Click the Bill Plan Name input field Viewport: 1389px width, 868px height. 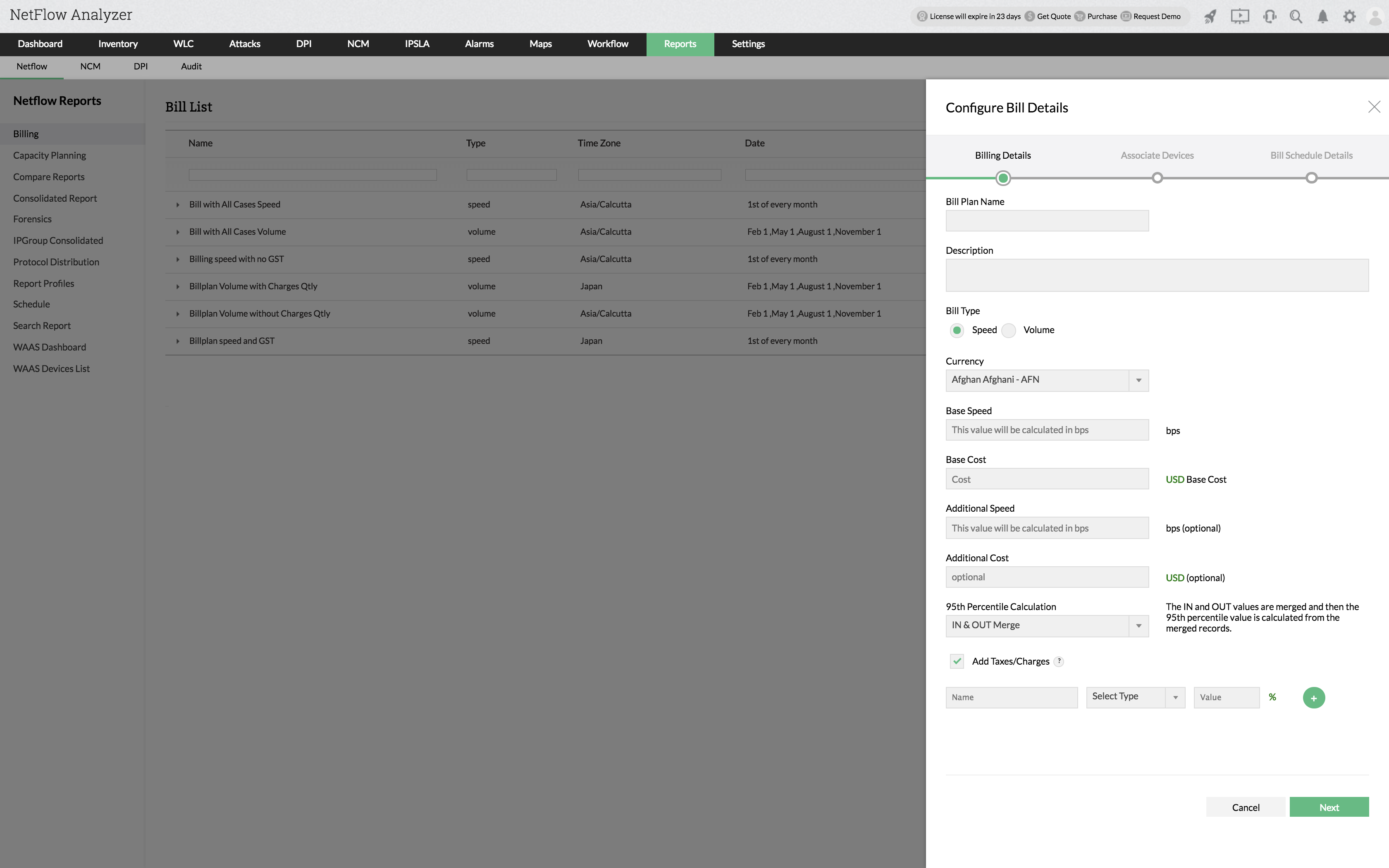coord(1047,220)
